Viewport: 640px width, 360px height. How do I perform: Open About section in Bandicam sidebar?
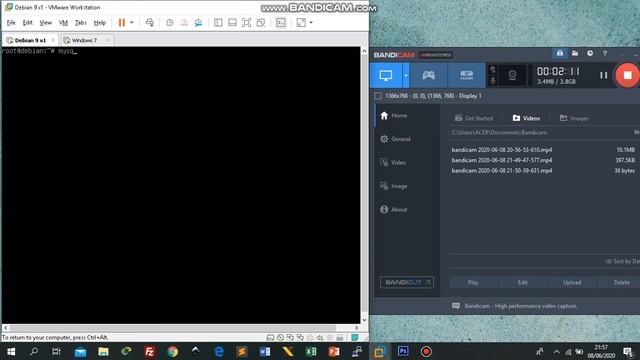[x=393, y=209]
